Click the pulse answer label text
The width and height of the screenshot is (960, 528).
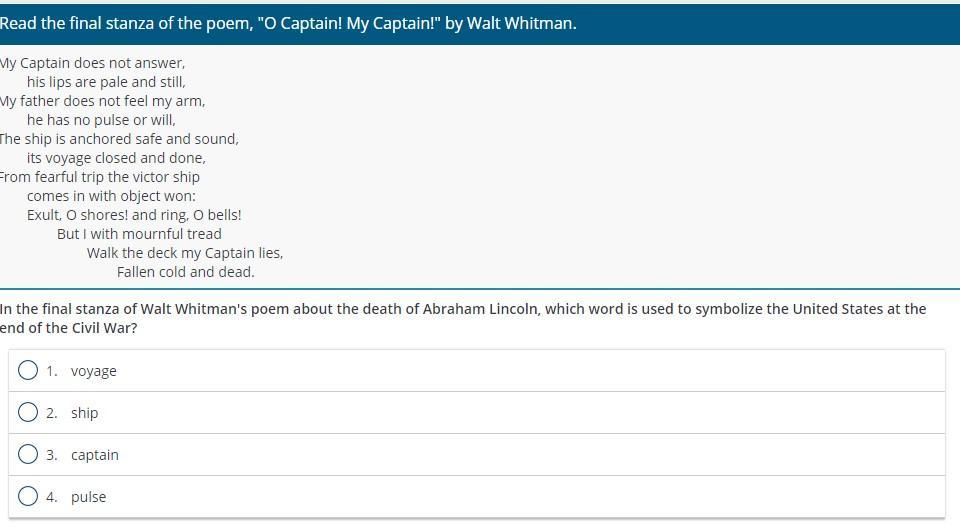pos(88,497)
